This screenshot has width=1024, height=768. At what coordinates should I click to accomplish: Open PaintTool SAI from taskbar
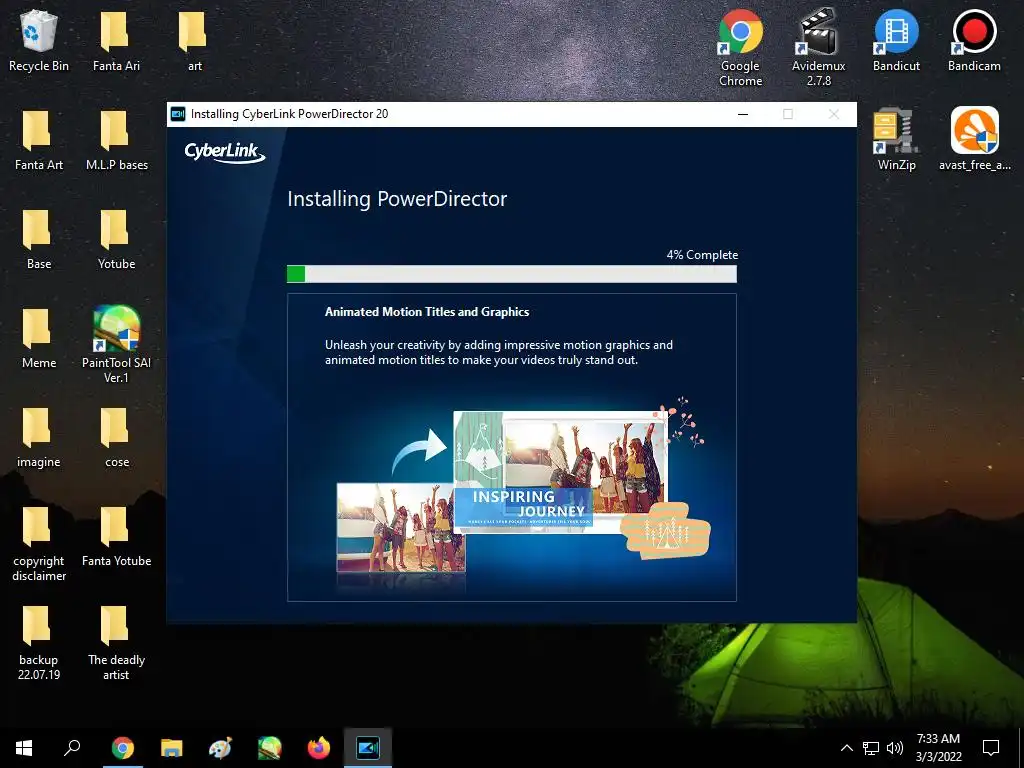(x=269, y=748)
